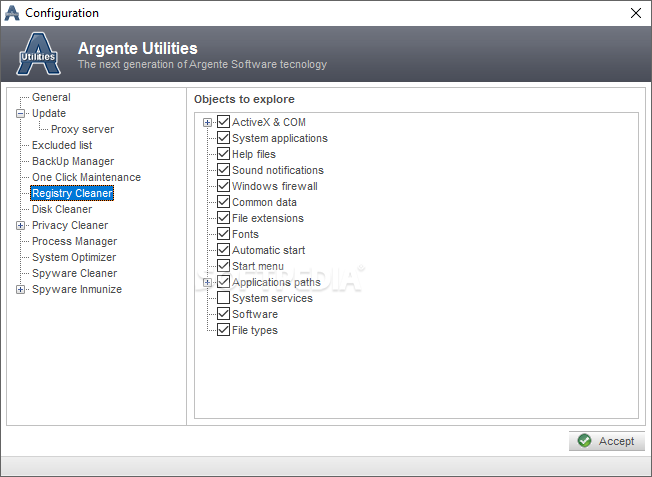Uncheck File extensions checkbox

[x=223, y=218]
